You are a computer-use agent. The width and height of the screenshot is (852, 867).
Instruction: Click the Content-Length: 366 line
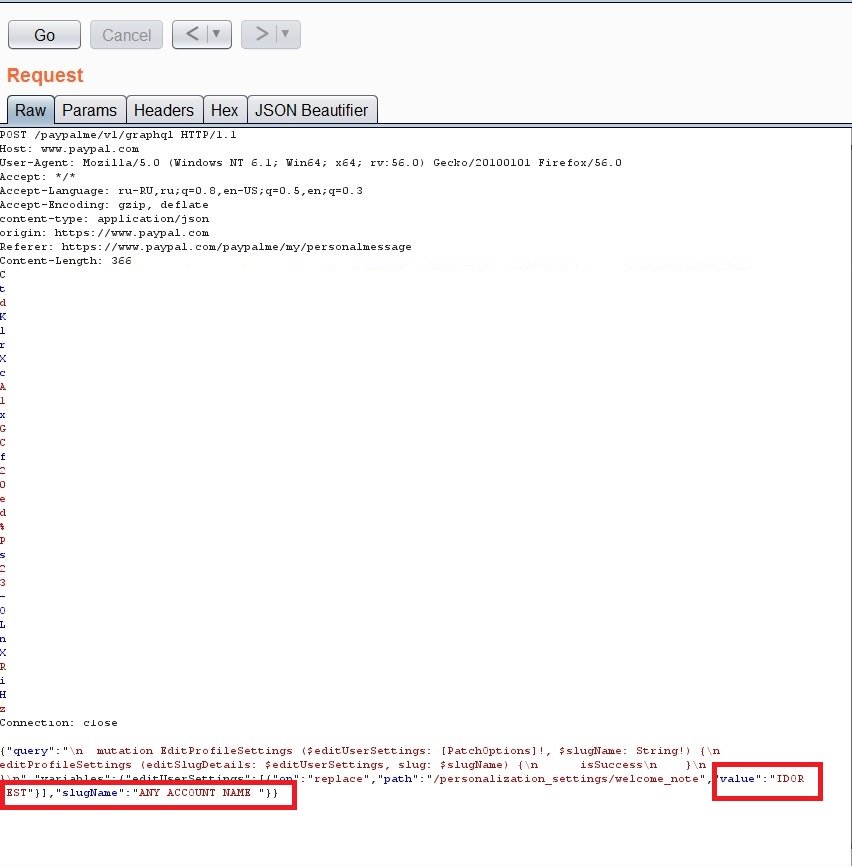point(66,260)
